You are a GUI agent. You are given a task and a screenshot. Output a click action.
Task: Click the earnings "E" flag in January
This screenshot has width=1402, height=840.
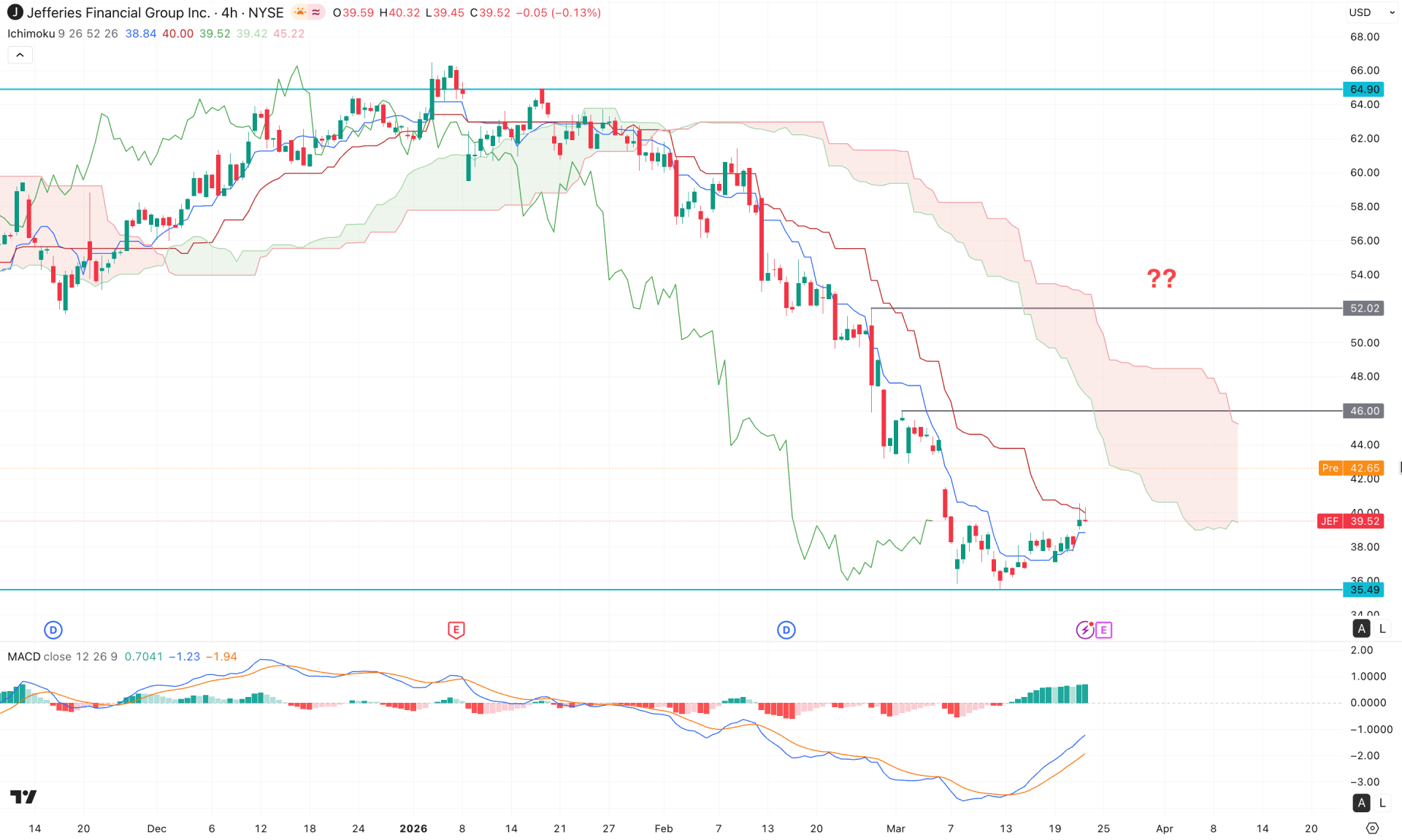coord(456,629)
